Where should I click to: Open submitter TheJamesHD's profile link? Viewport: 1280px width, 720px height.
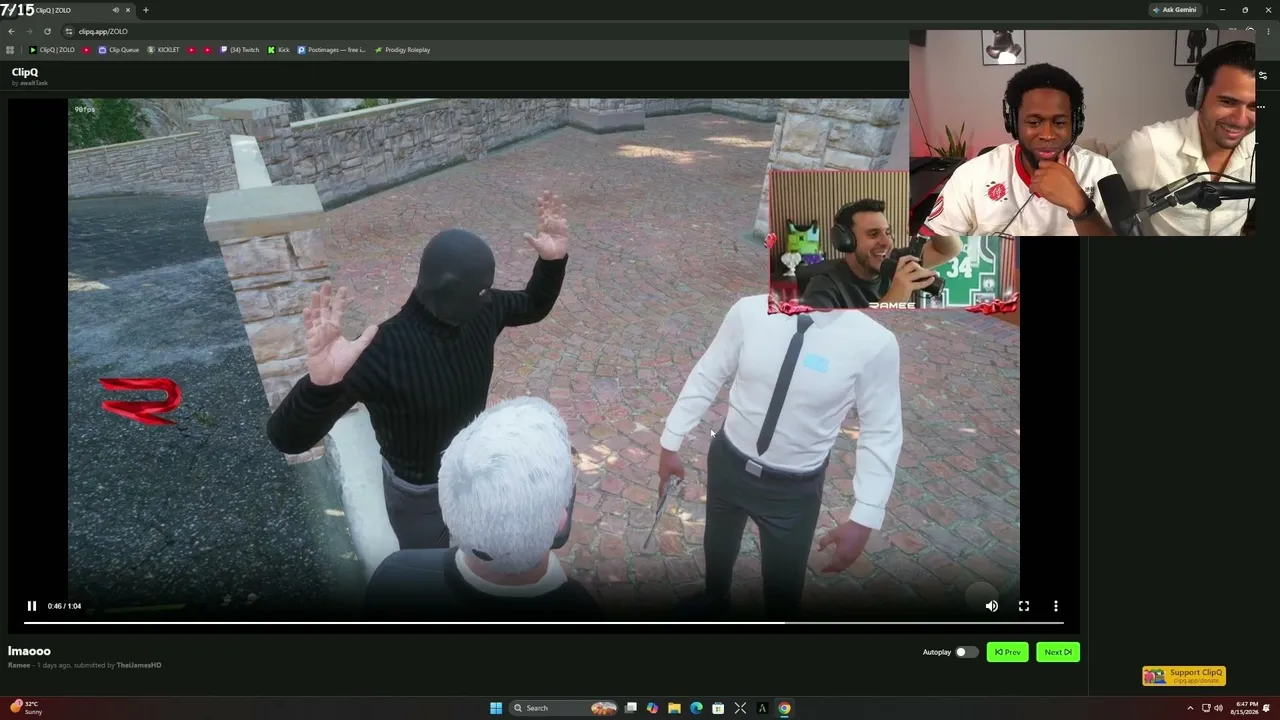tap(139, 665)
